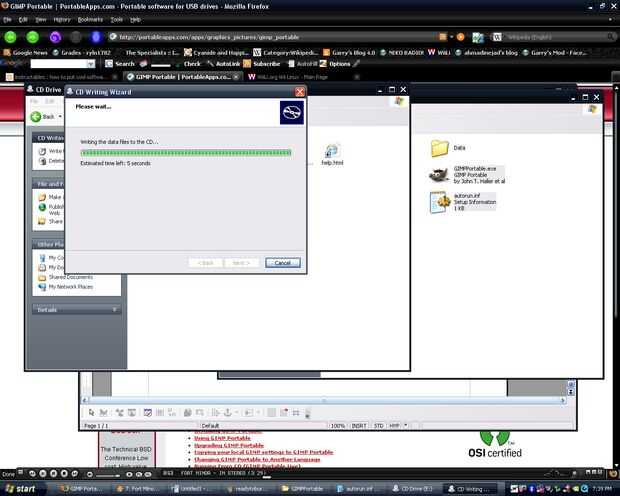
Task: Open My Network Places link
Action: (x=66, y=287)
